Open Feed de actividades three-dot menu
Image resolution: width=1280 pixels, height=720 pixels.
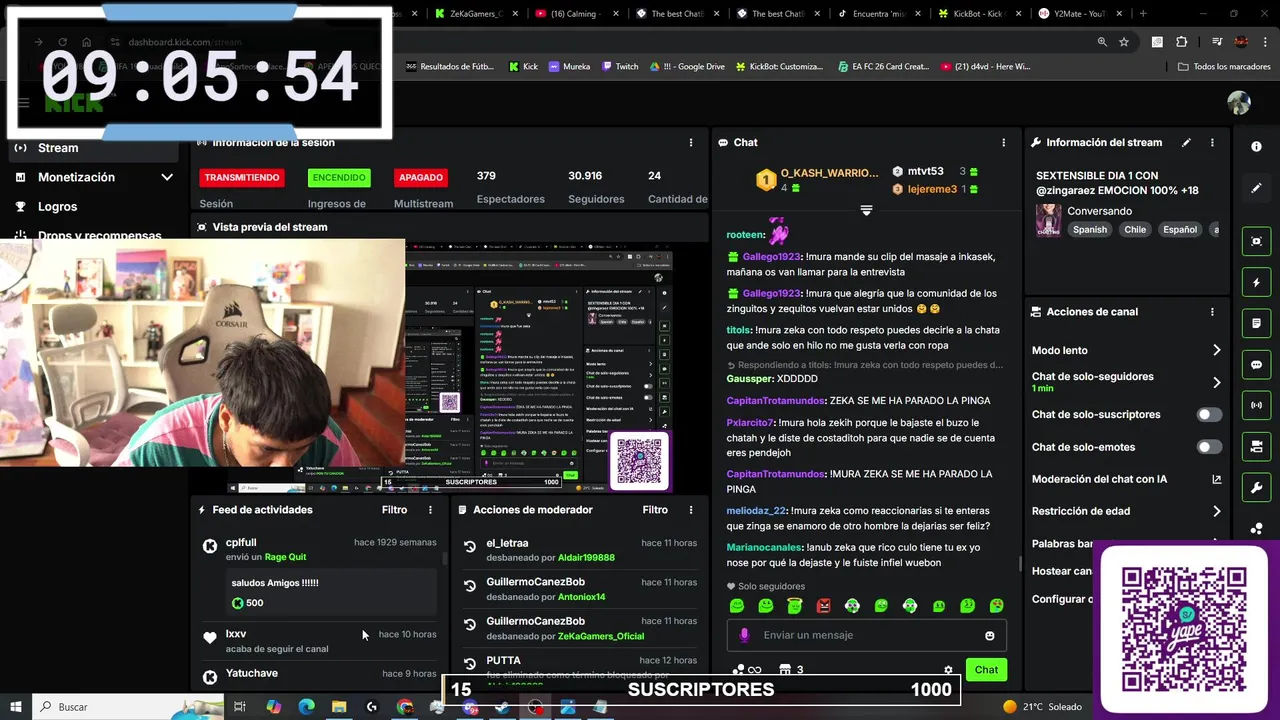tap(431, 510)
